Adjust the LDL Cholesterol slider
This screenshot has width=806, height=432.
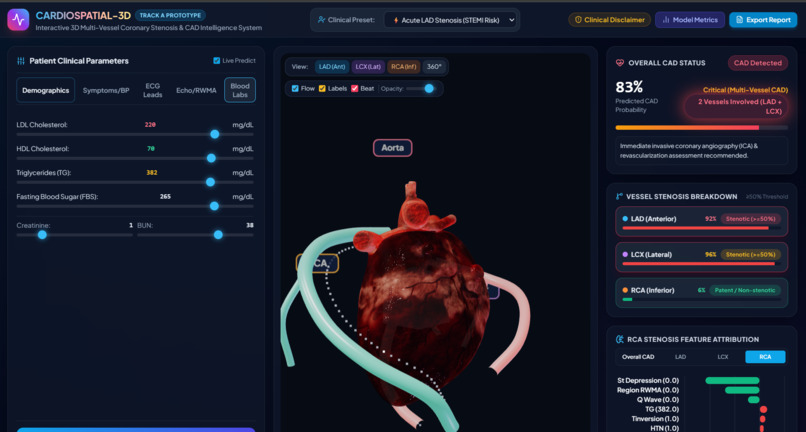pyautogui.click(x=135, y=134)
